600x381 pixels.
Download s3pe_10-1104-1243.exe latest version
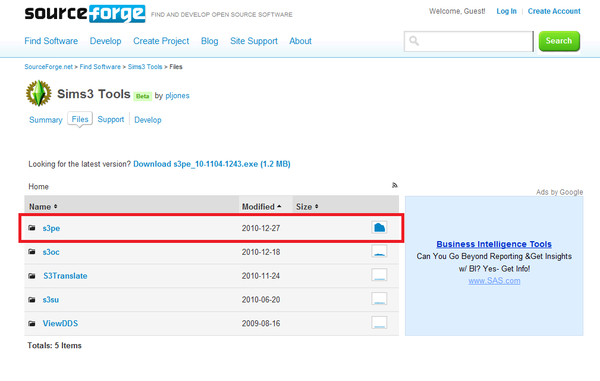point(212,164)
